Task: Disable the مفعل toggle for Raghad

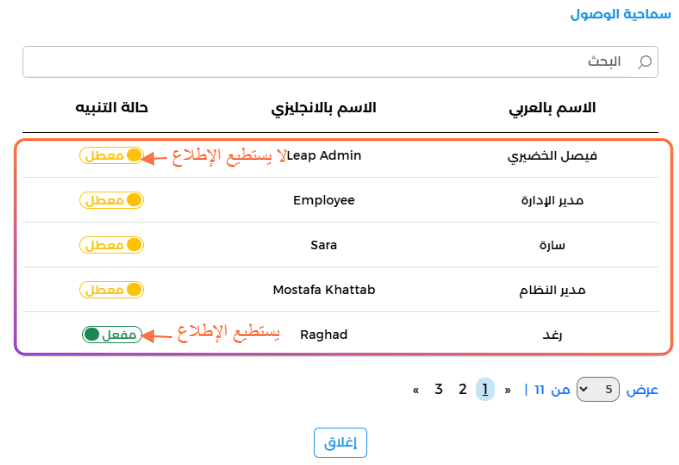Action: click(x=112, y=334)
